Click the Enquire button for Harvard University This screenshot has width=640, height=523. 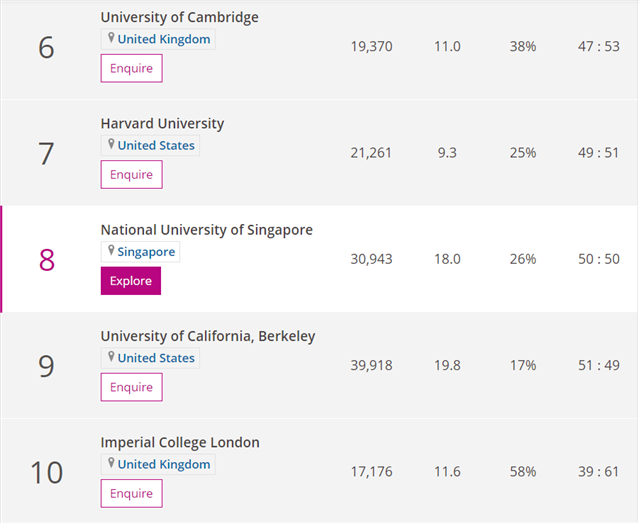131,174
